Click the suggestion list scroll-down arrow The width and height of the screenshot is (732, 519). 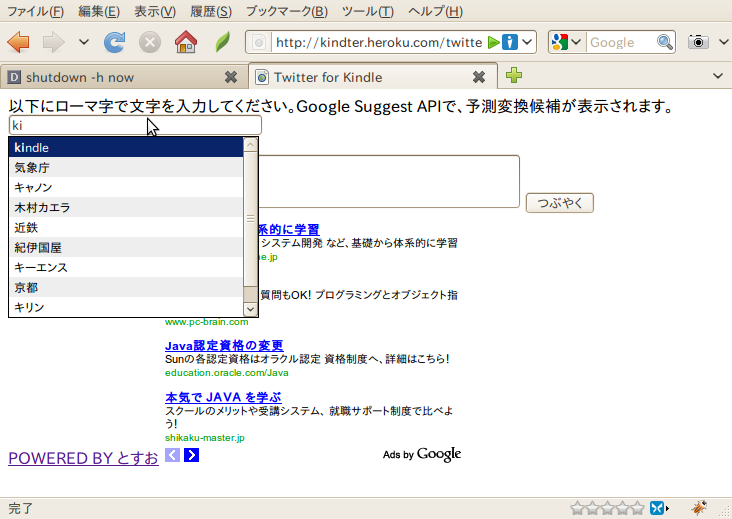point(250,309)
